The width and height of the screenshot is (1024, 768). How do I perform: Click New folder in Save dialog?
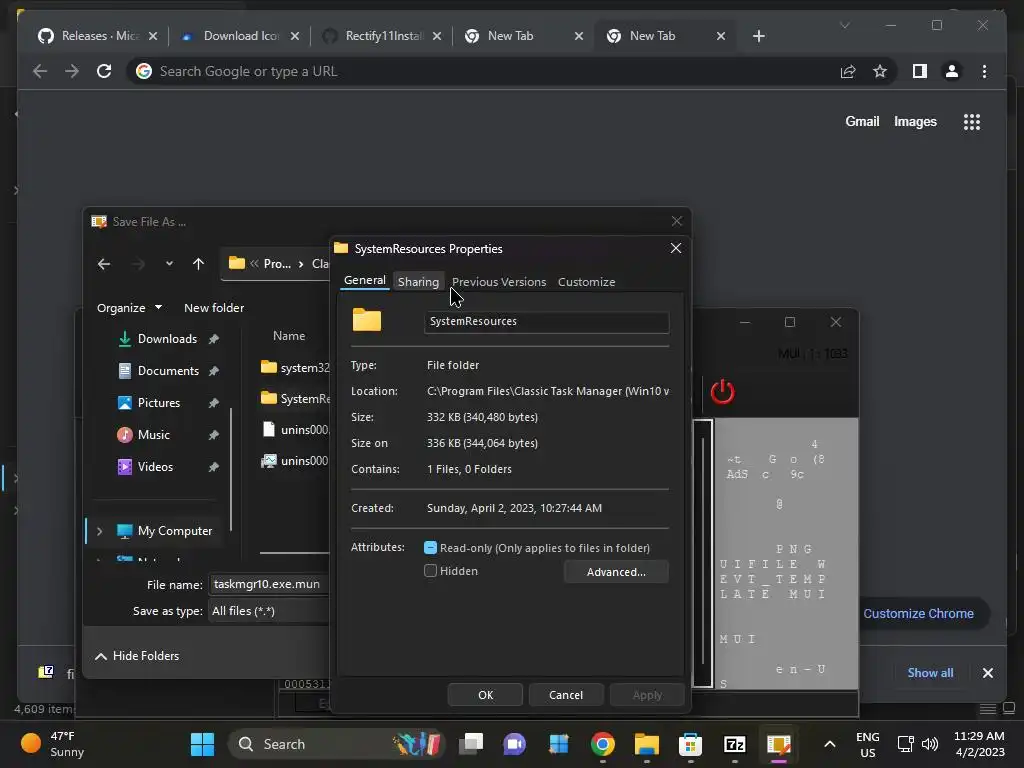214,308
